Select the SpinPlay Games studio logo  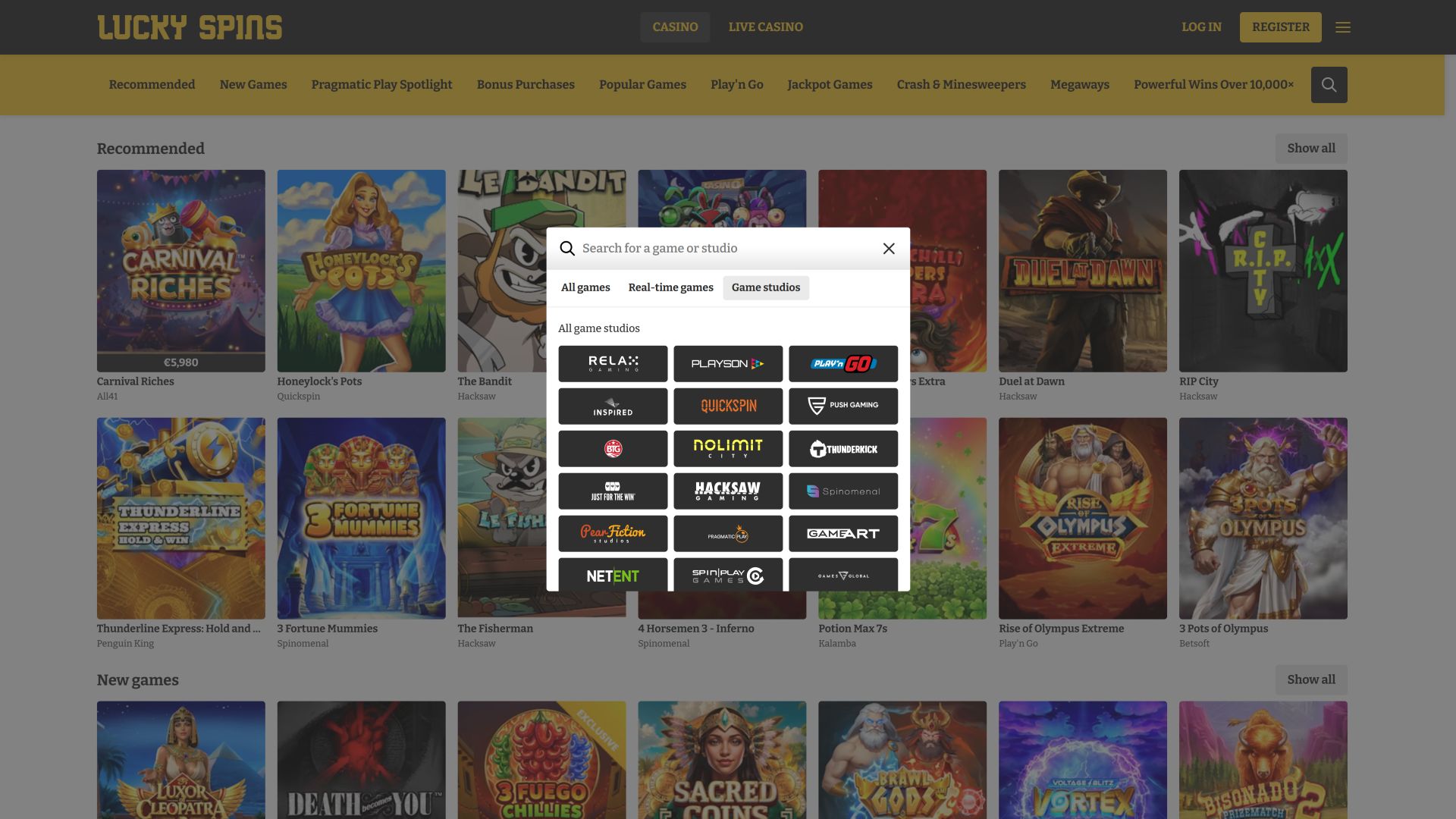[728, 575]
